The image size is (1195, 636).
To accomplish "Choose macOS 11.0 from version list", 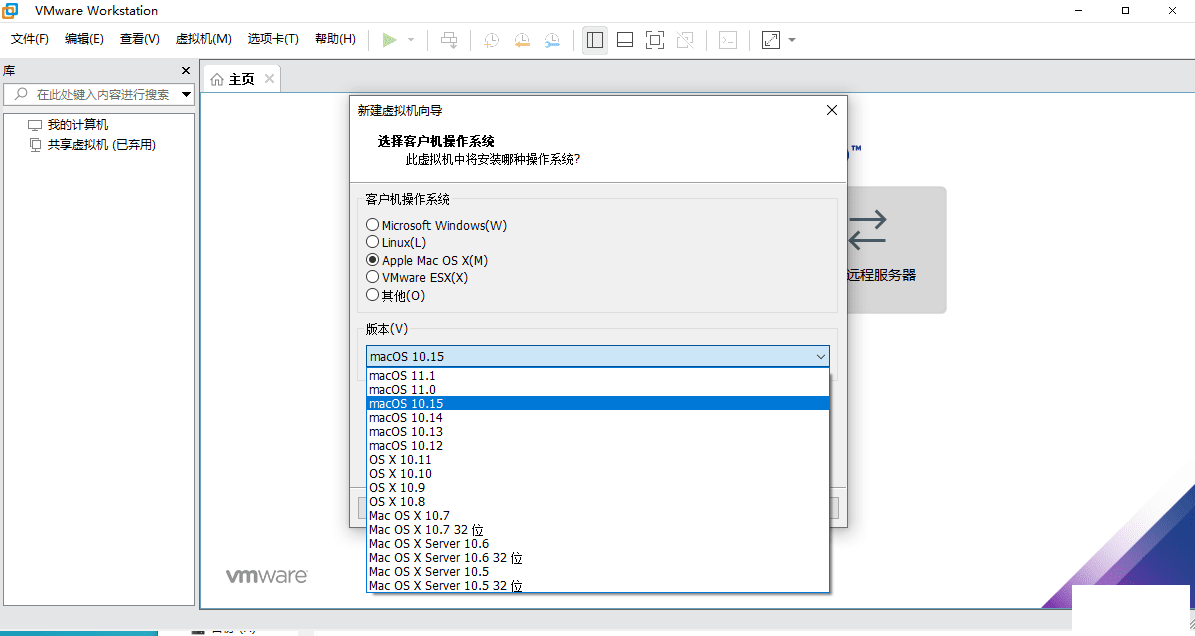I will [598, 389].
